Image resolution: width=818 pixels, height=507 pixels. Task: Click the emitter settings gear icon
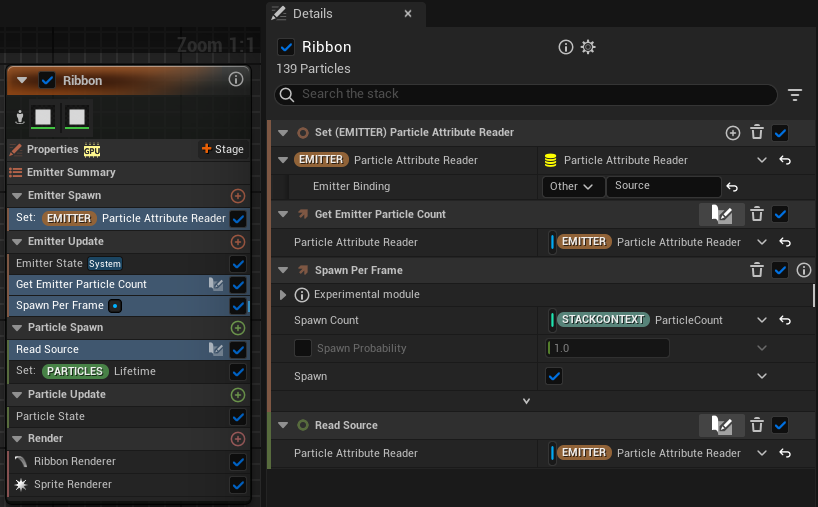588,47
